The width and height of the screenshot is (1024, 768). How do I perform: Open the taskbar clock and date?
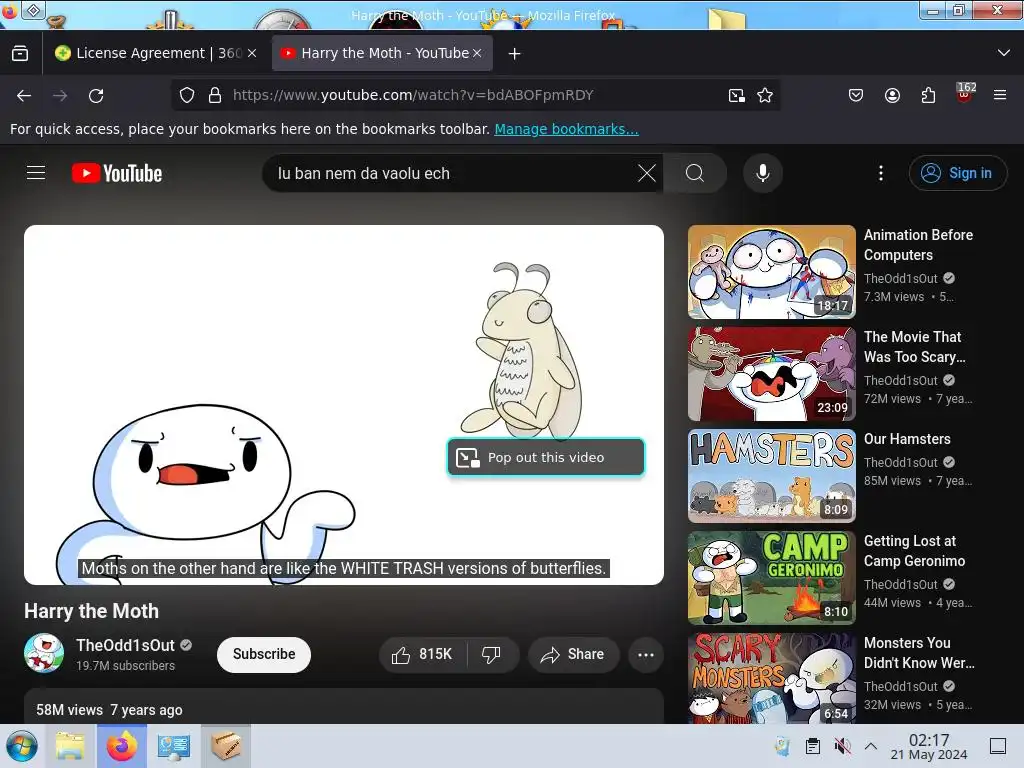[x=929, y=746]
